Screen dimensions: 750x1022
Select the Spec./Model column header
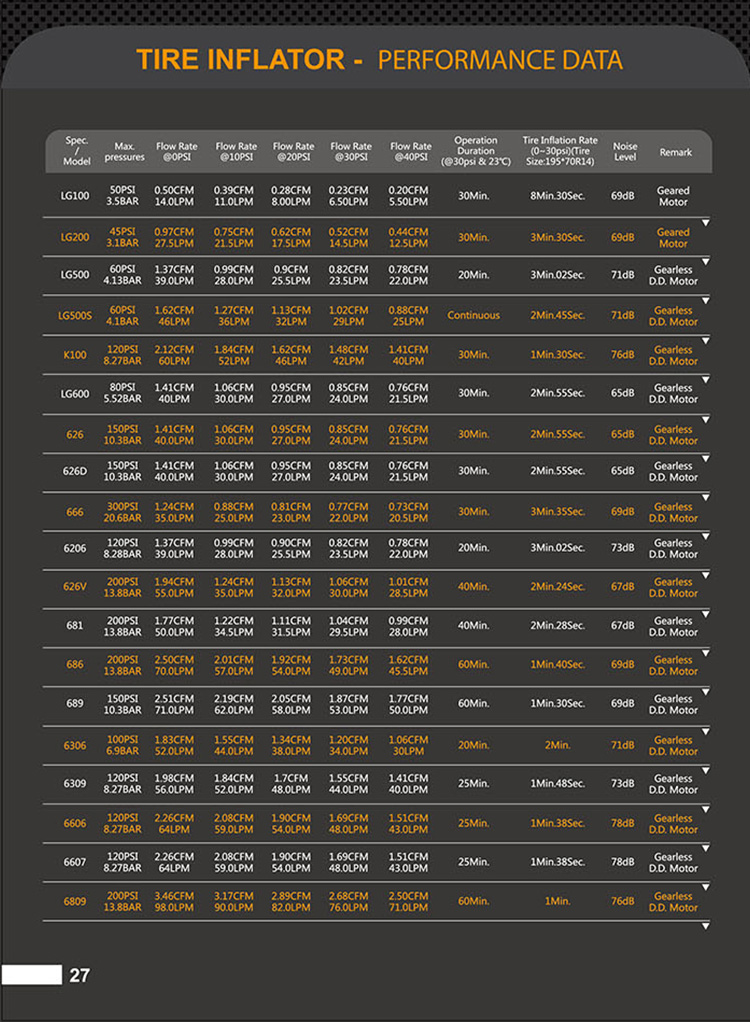click(77, 151)
